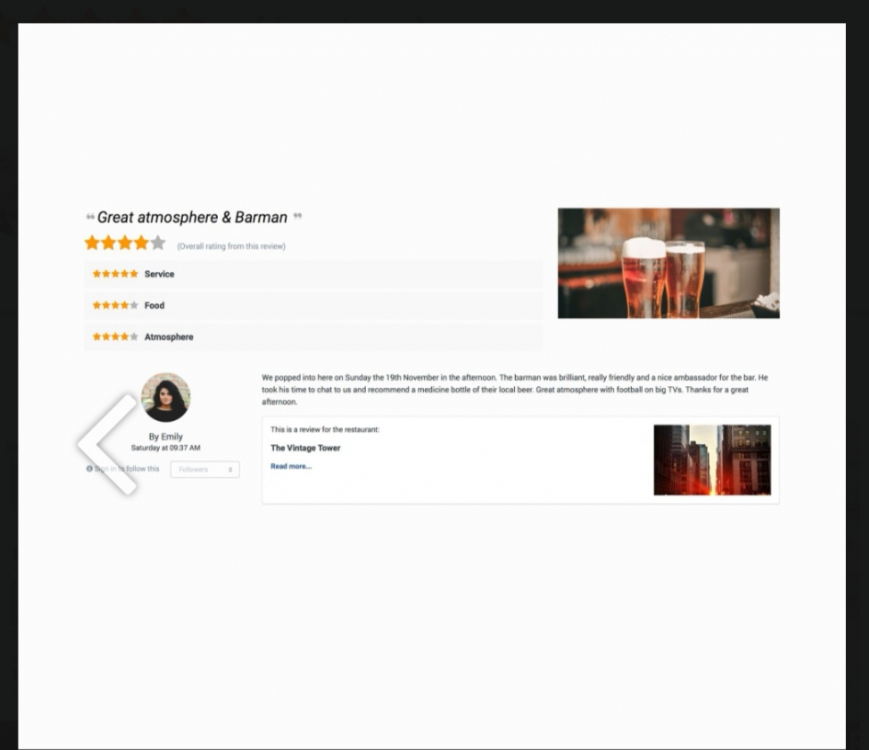This screenshot has height=750, width=869.
Task: Click the Atmosphere star rating
Action: 115,336
